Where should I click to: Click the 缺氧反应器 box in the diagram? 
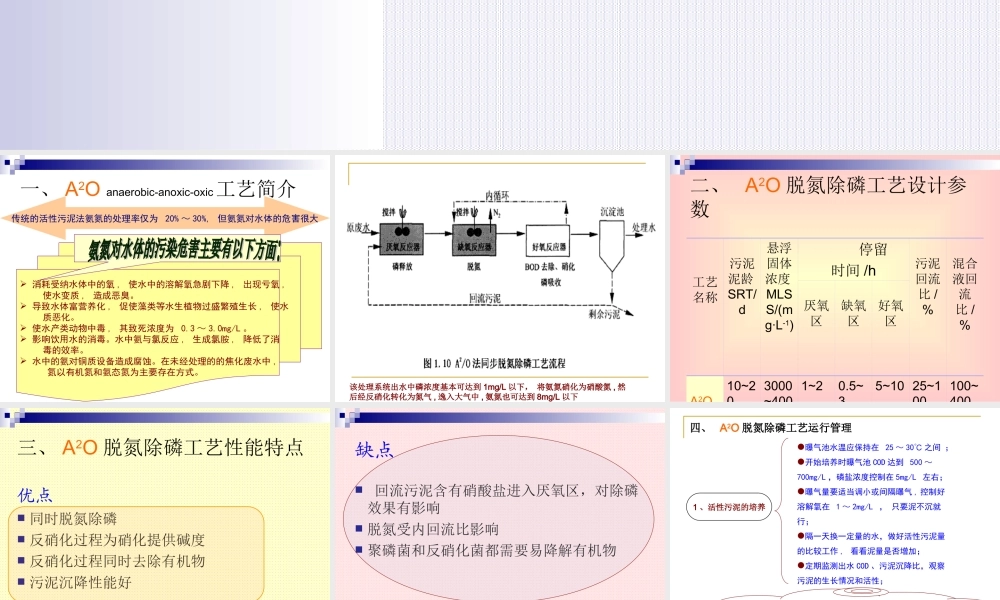[x=474, y=239]
